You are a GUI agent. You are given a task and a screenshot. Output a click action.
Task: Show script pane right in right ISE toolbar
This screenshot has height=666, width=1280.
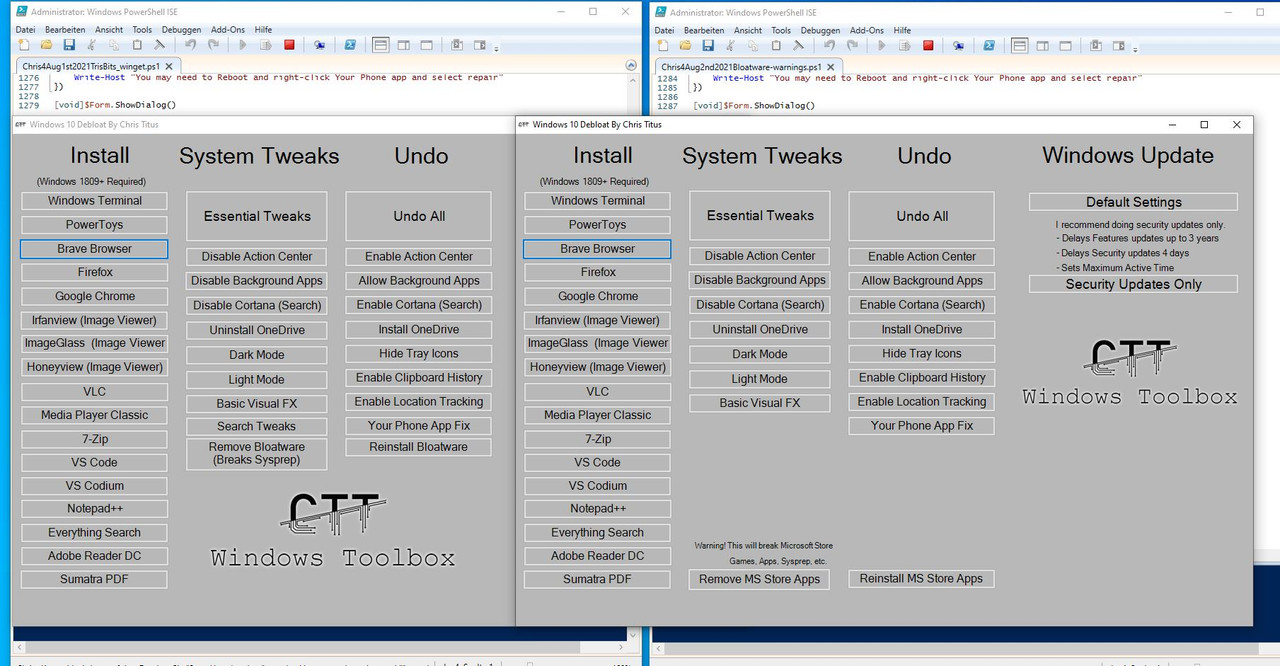(x=1042, y=45)
